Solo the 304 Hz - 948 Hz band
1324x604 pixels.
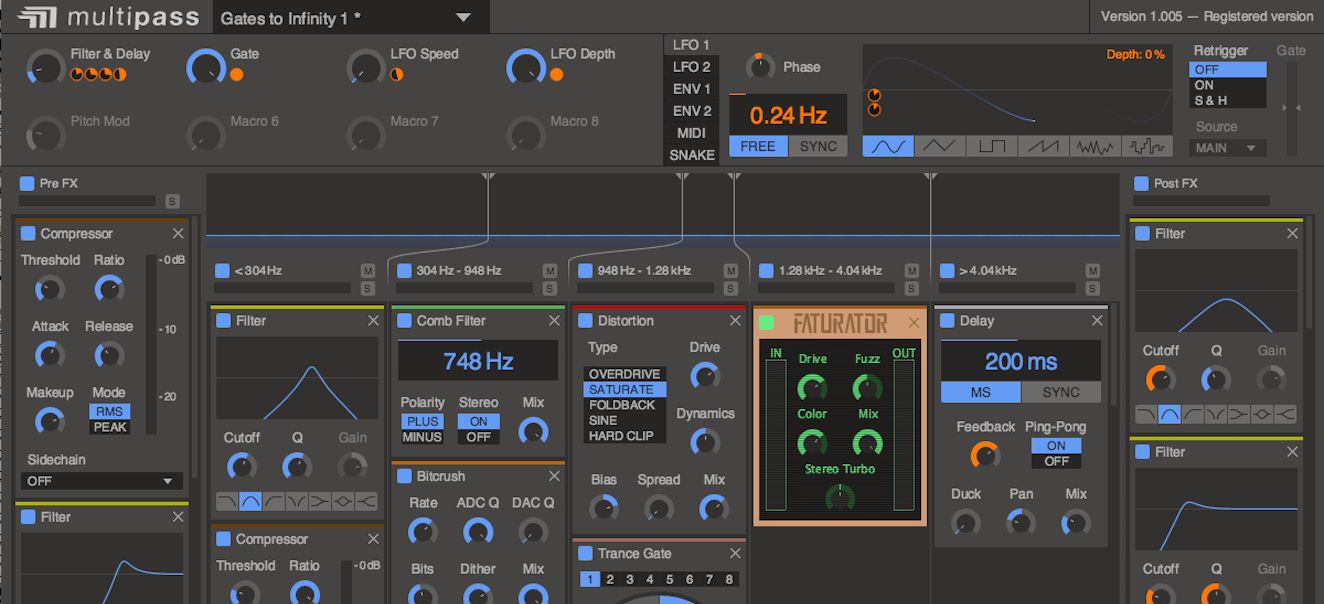(550, 289)
